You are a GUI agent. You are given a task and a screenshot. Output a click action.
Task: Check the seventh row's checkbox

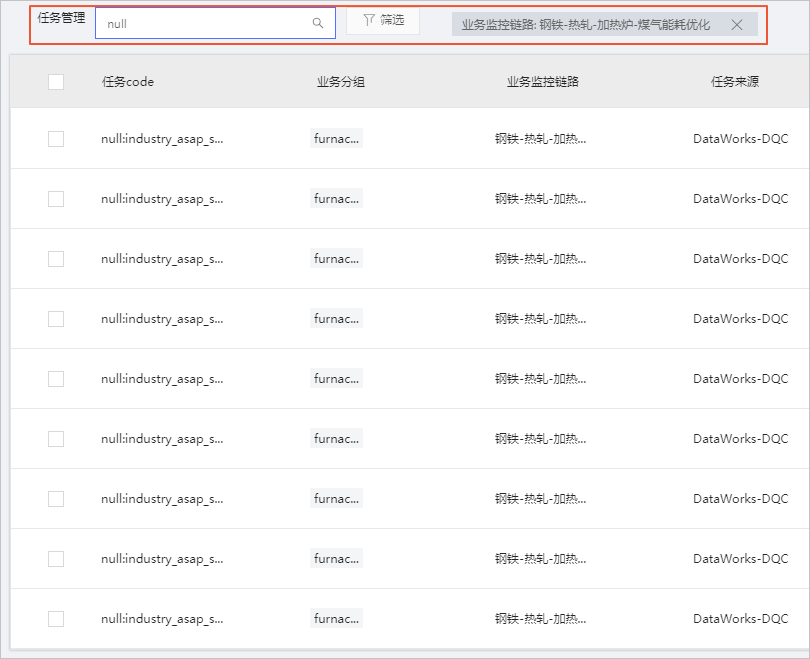coord(56,498)
